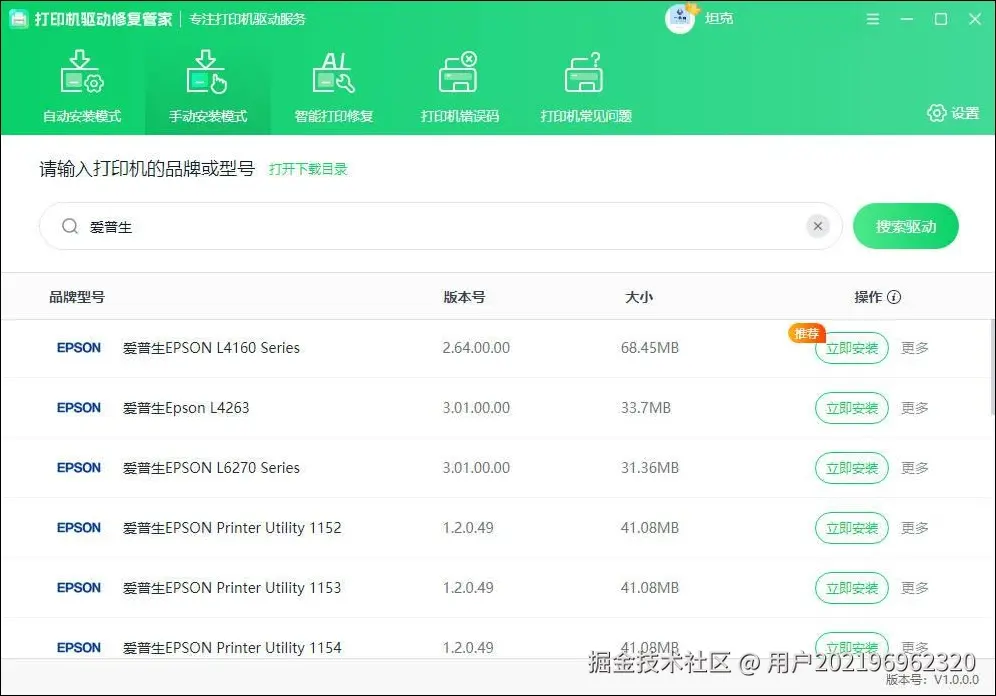Click 更多 for EPSON L6270 Series
The height and width of the screenshot is (696, 996).
pos(915,468)
